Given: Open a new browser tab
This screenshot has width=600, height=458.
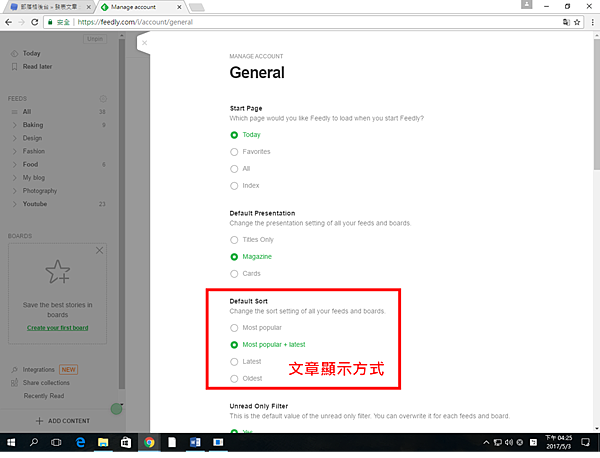Looking at the screenshot, I should click(x=197, y=7).
